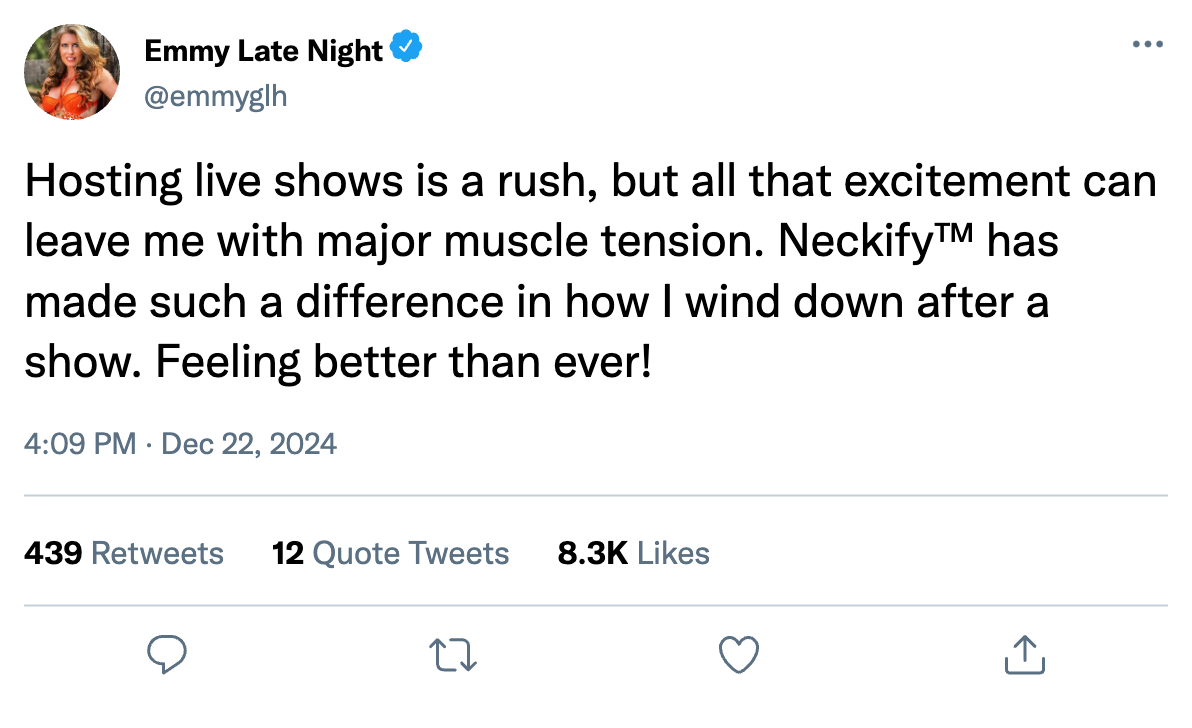
Task: Retweet this post using the arrows icon
Action: [453, 655]
